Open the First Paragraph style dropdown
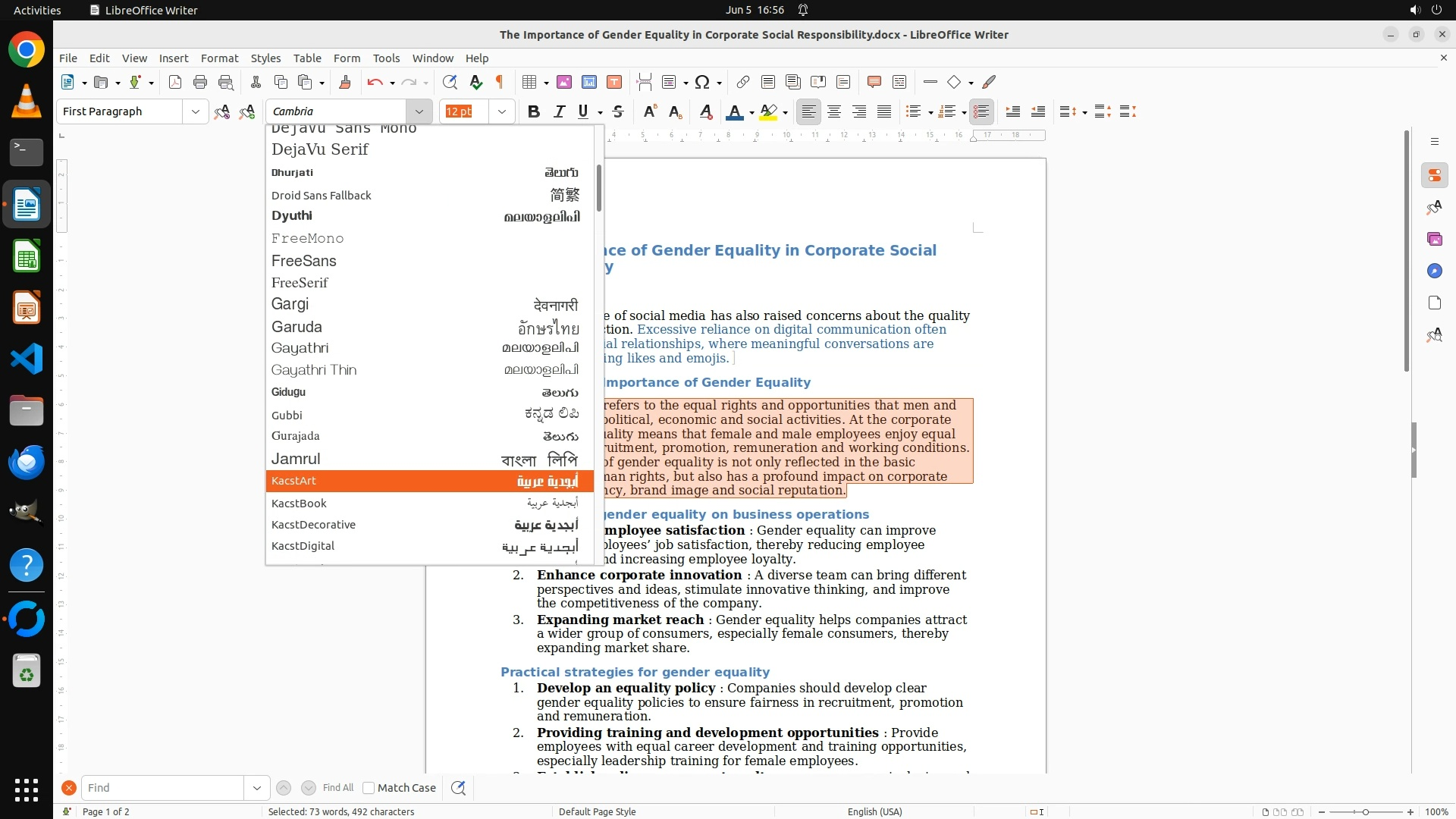Viewport: 1456px width, 819px height. [x=196, y=111]
